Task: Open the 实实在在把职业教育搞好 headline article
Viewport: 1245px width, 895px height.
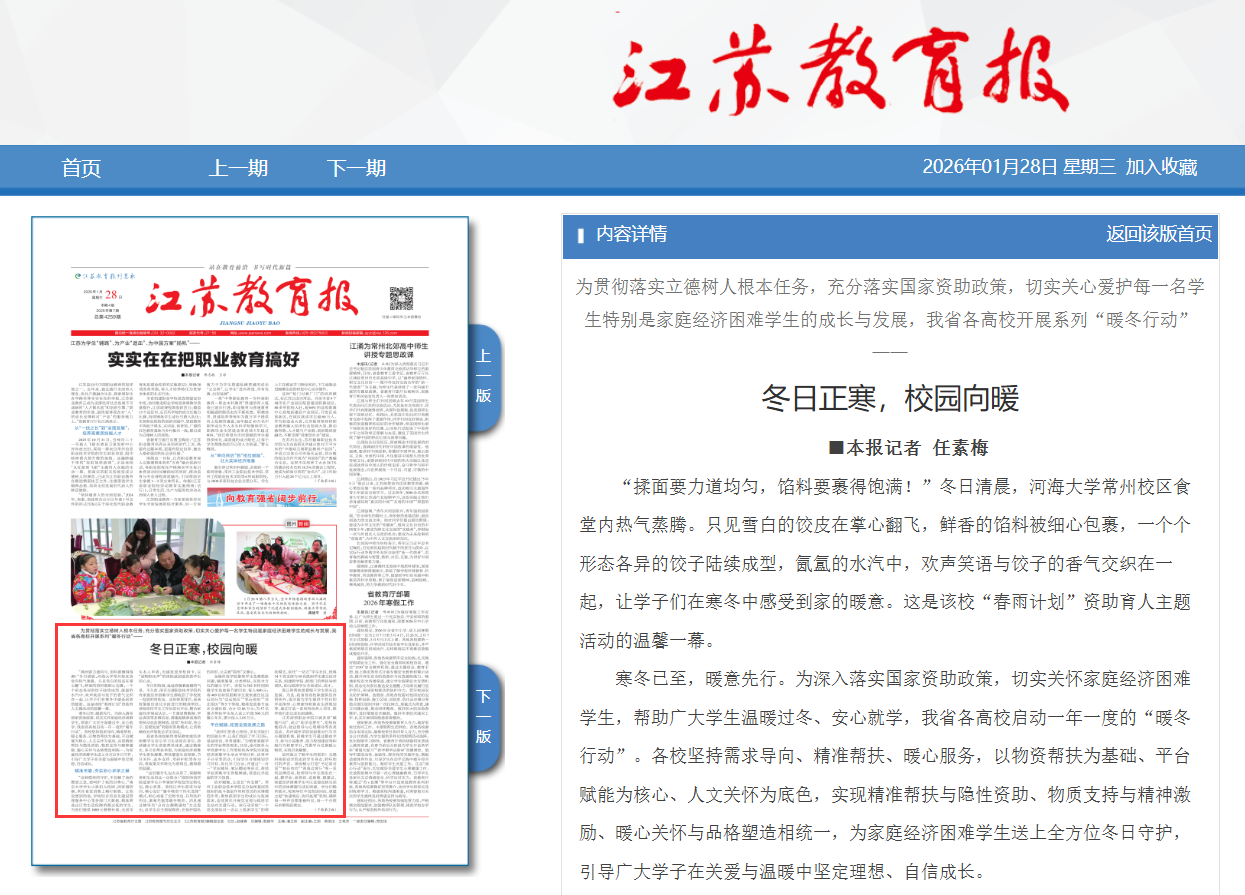Action: [x=203, y=359]
